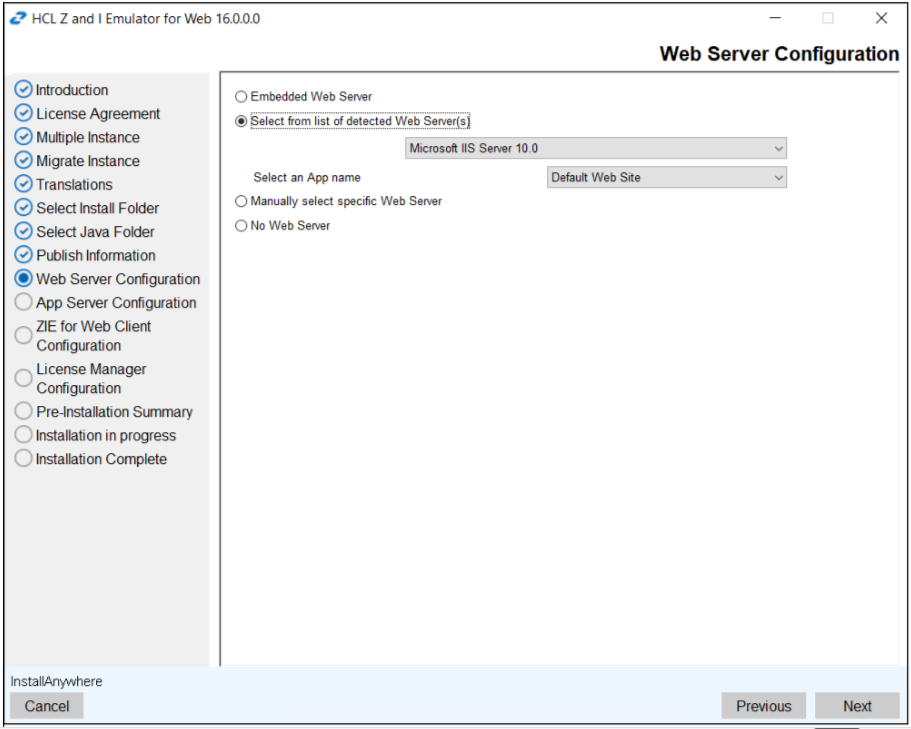Click the Introduction step label
Image resolution: width=911 pixels, height=729 pixels.
tap(72, 90)
